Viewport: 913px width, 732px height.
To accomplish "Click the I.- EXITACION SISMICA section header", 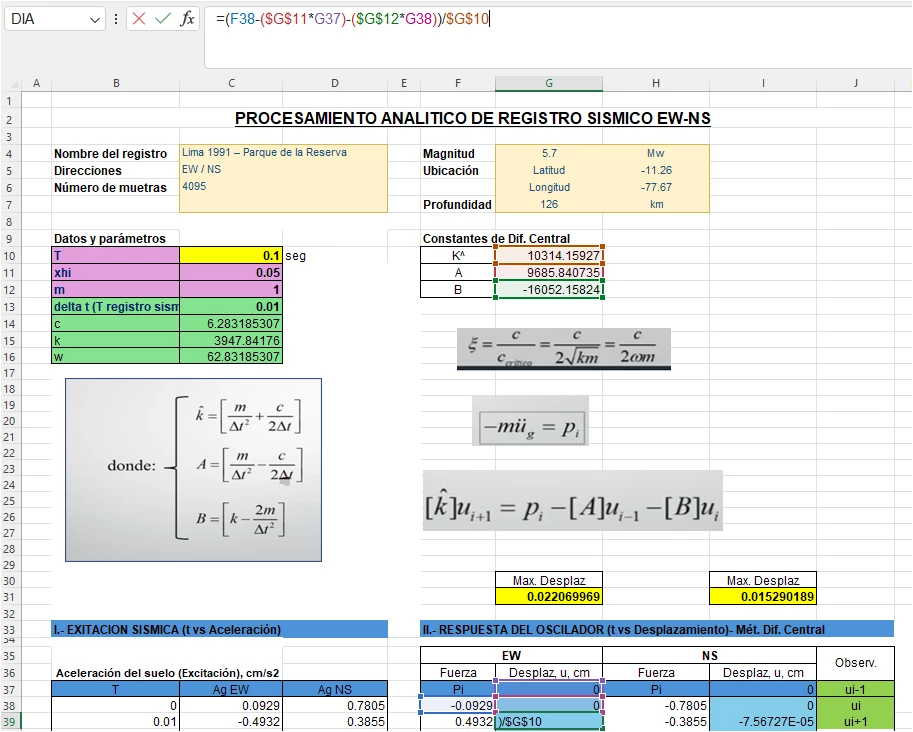I will [220, 629].
